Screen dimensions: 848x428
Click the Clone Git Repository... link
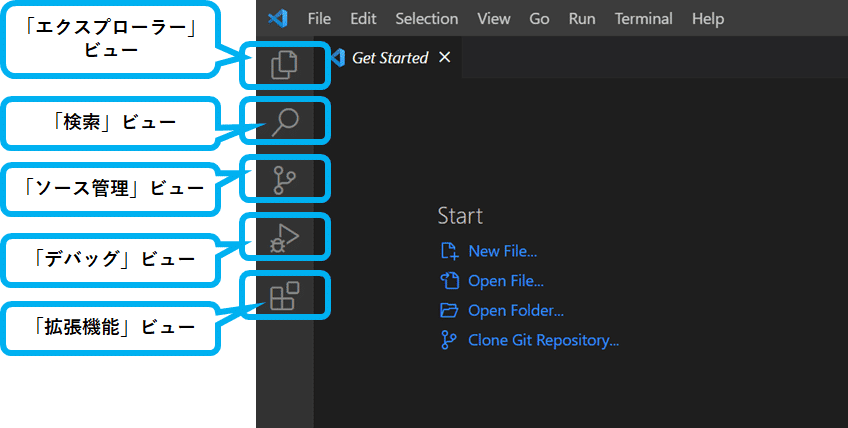(x=543, y=340)
